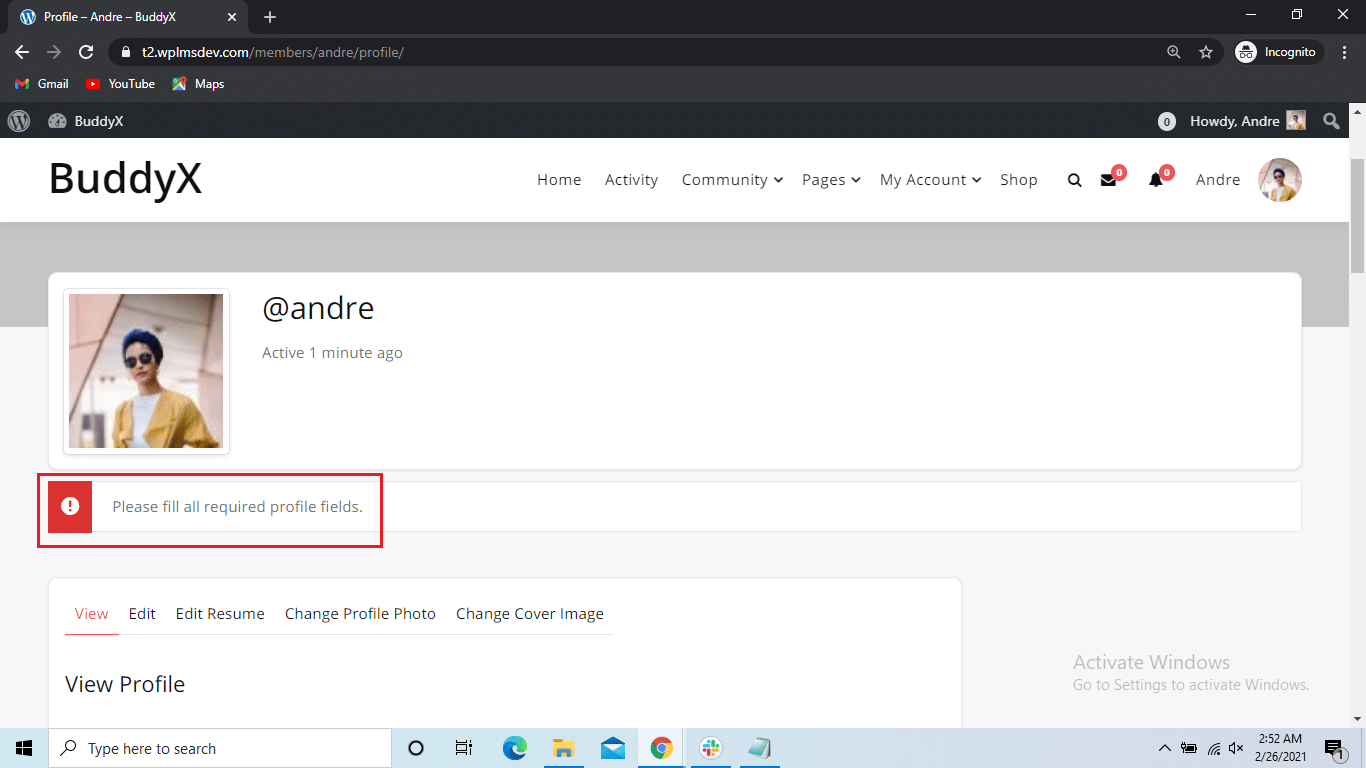1366x768 pixels.
Task: Launch Mail from the taskbar
Action: click(x=612, y=747)
